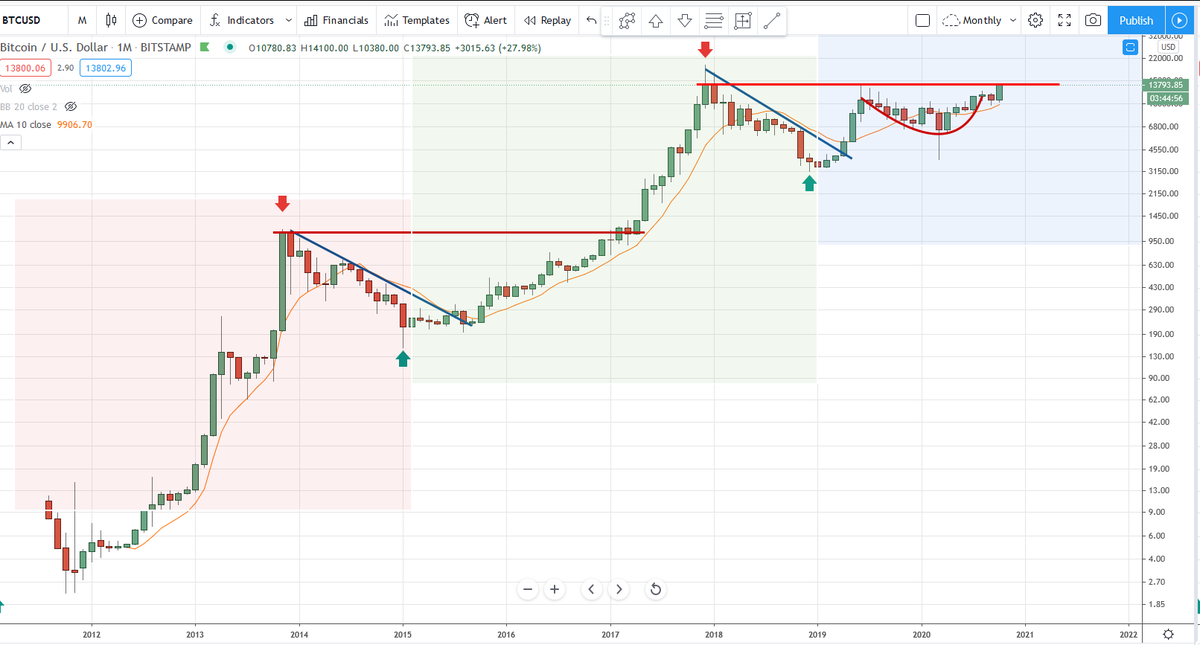
Task: Click the 2021 time axis label
Action: [x=1025, y=634]
